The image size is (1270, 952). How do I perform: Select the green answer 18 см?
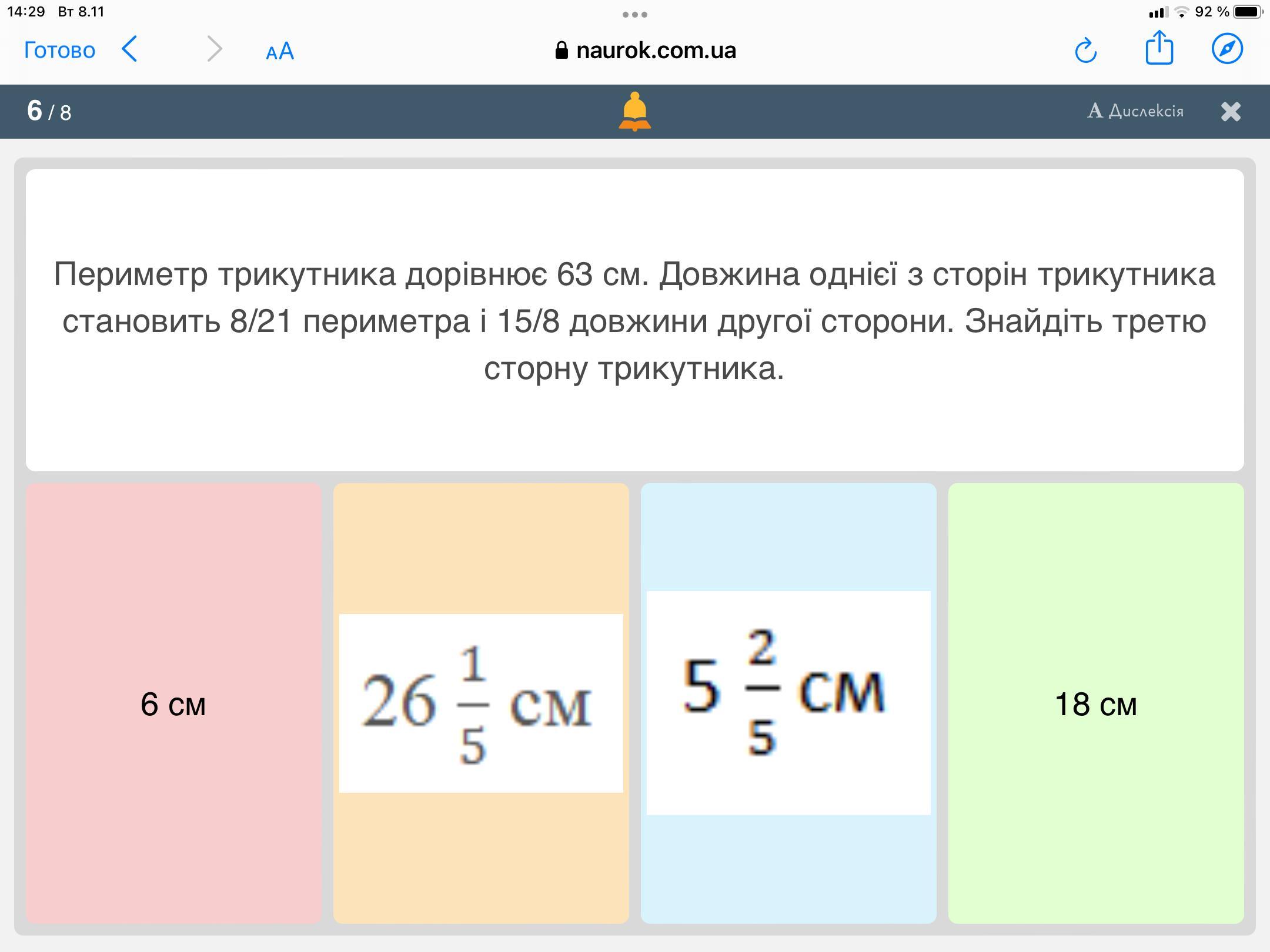tap(1096, 703)
